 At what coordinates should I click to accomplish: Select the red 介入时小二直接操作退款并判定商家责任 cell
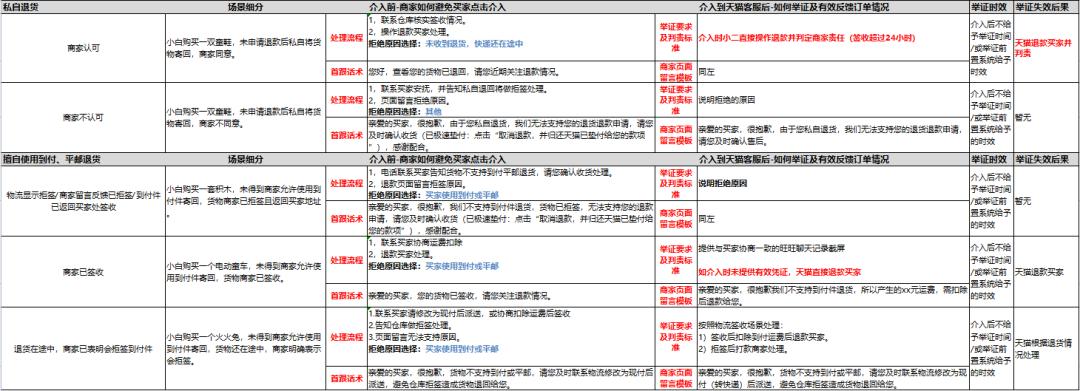[x=832, y=37]
